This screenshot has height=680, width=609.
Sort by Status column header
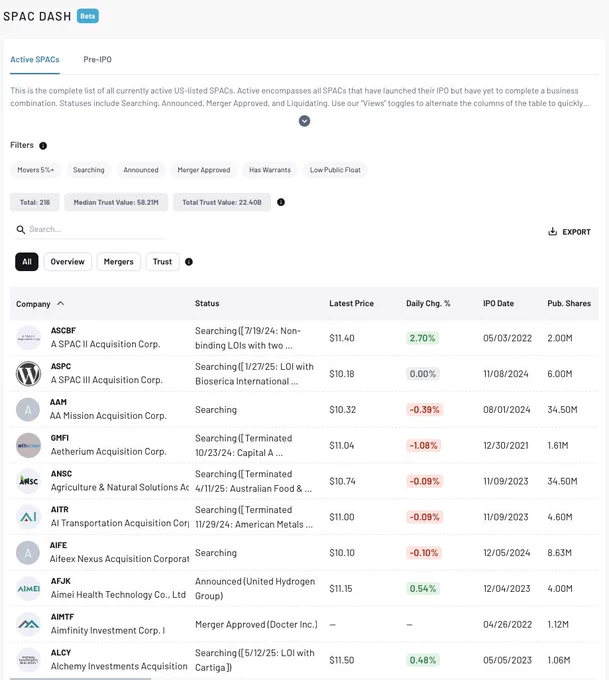(207, 304)
